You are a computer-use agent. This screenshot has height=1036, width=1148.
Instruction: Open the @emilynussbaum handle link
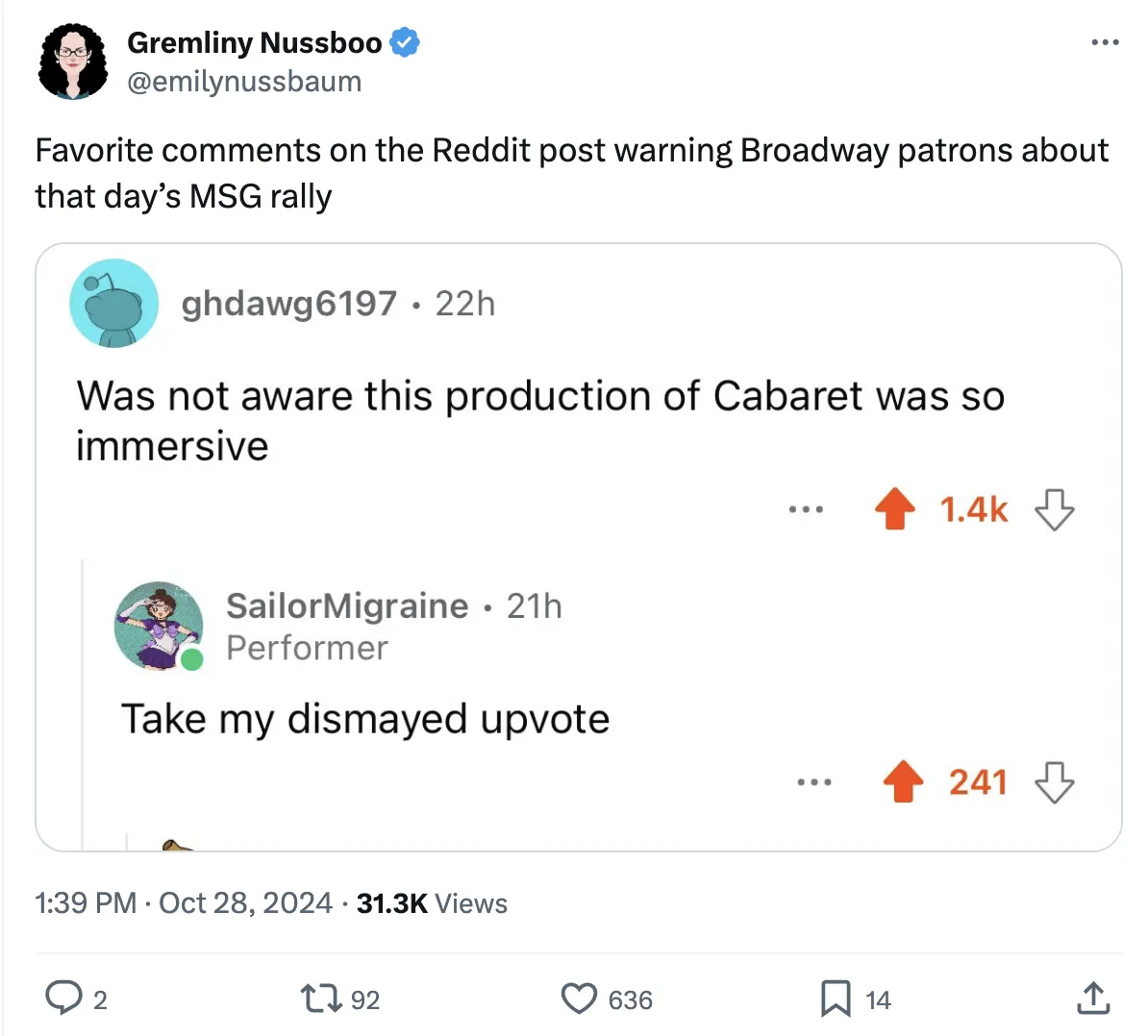(x=244, y=82)
